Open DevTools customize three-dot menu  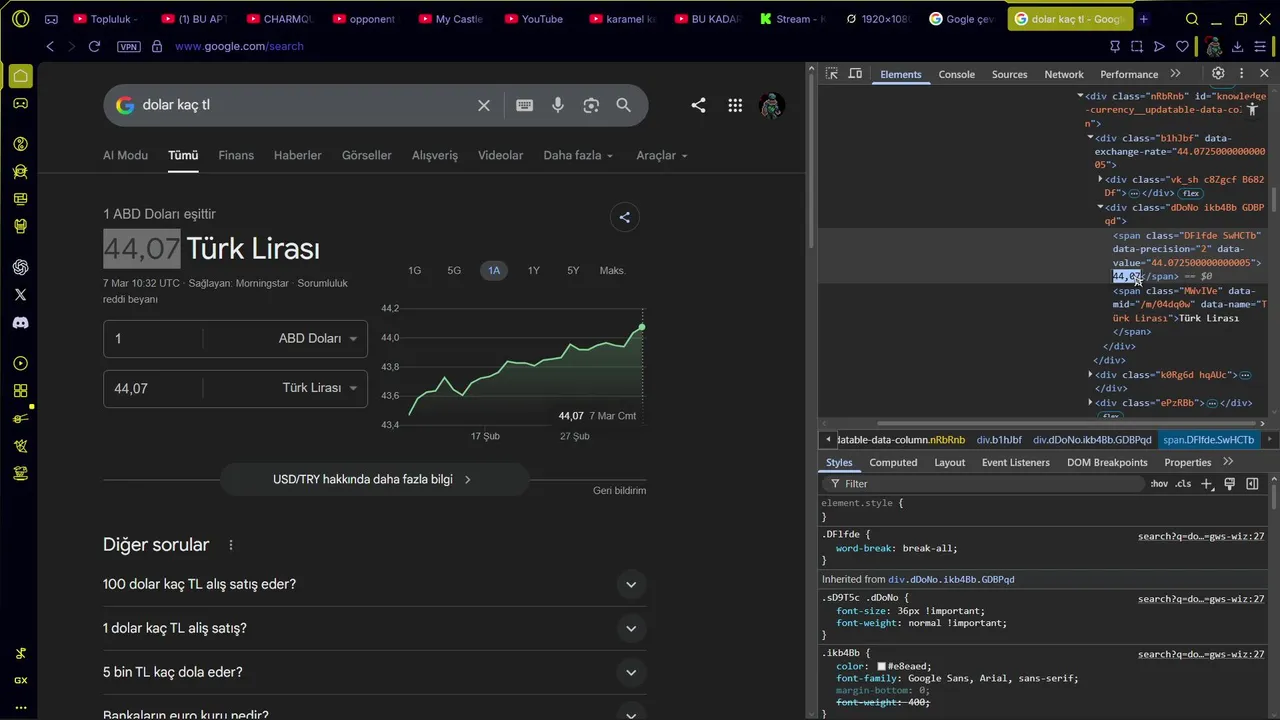(x=1241, y=74)
